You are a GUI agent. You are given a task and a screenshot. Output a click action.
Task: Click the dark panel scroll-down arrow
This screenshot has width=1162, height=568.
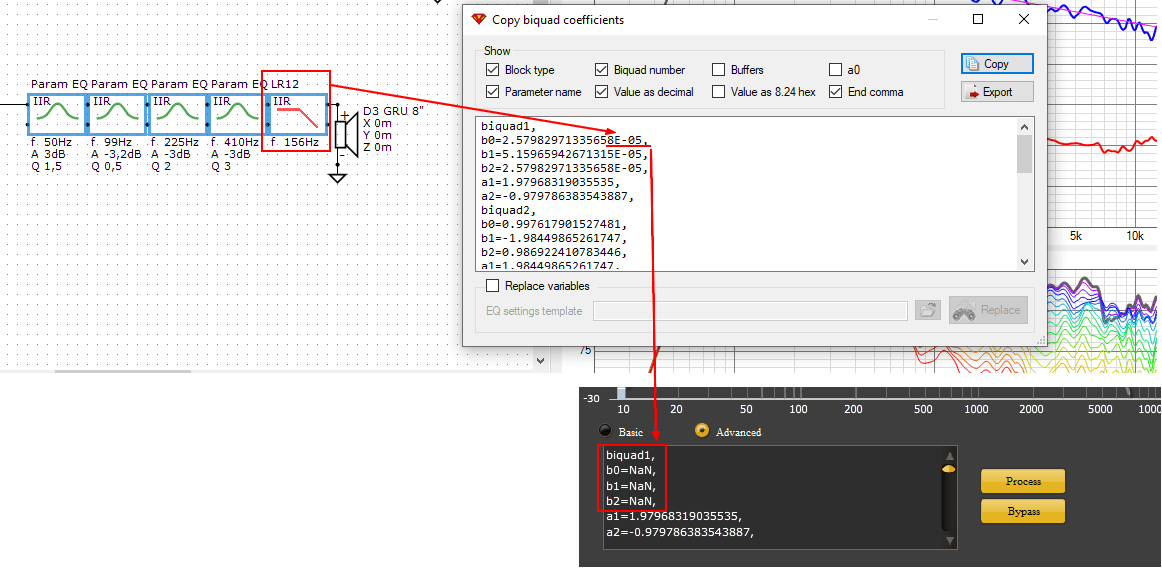(949, 541)
